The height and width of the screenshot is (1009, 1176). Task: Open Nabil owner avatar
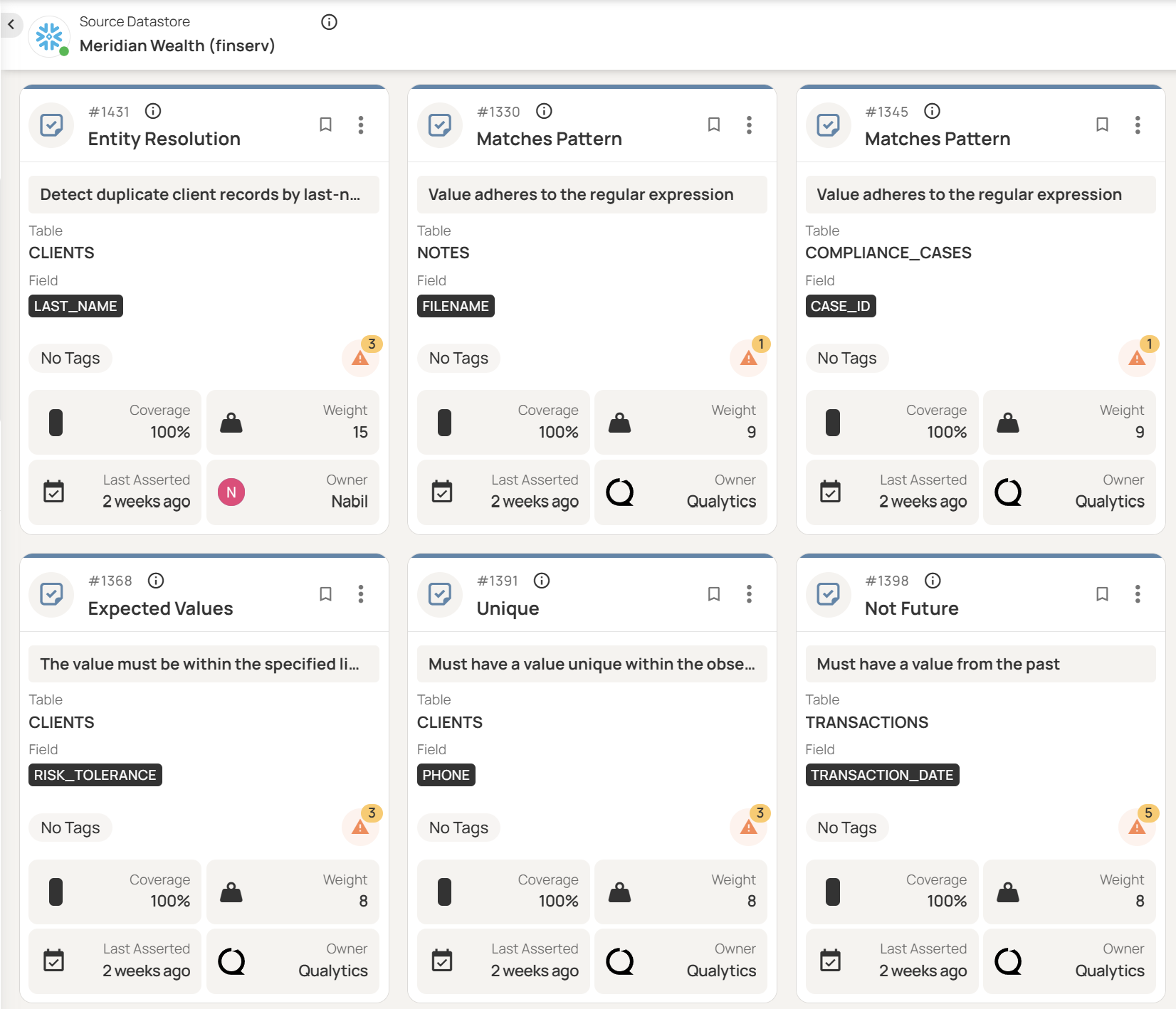231,492
